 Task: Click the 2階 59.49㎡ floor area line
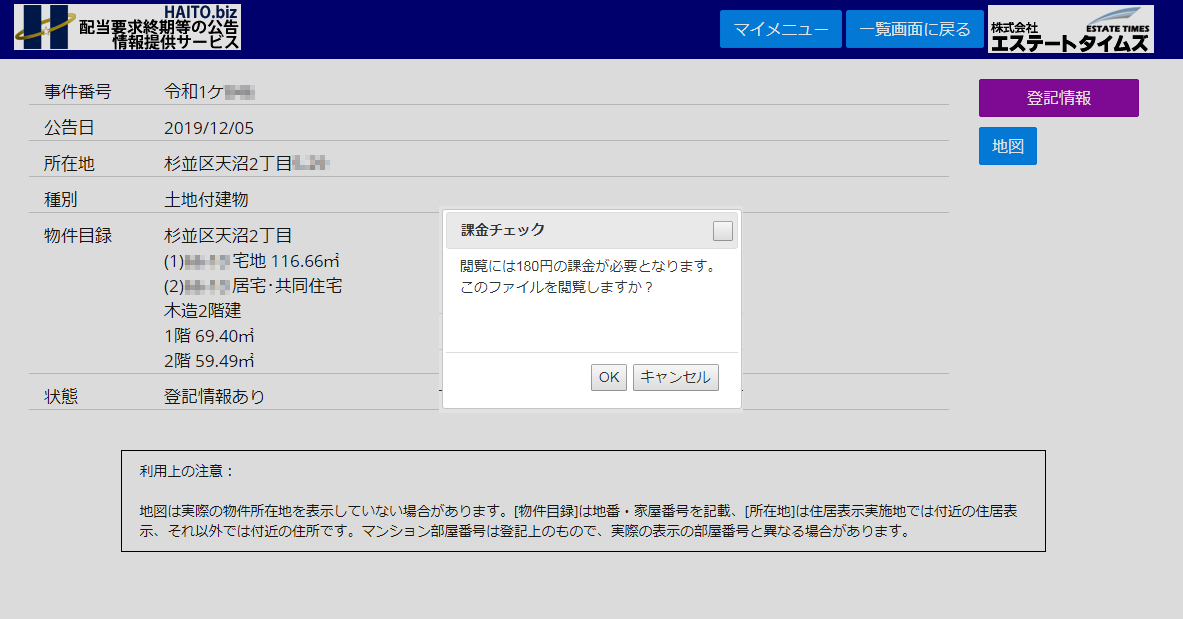(208, 360)
